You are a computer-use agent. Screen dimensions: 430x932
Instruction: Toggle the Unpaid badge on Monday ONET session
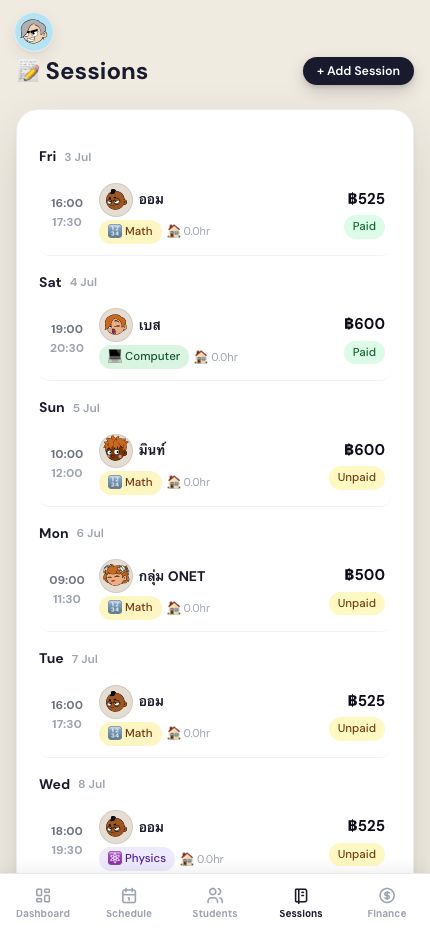point(357,603)
